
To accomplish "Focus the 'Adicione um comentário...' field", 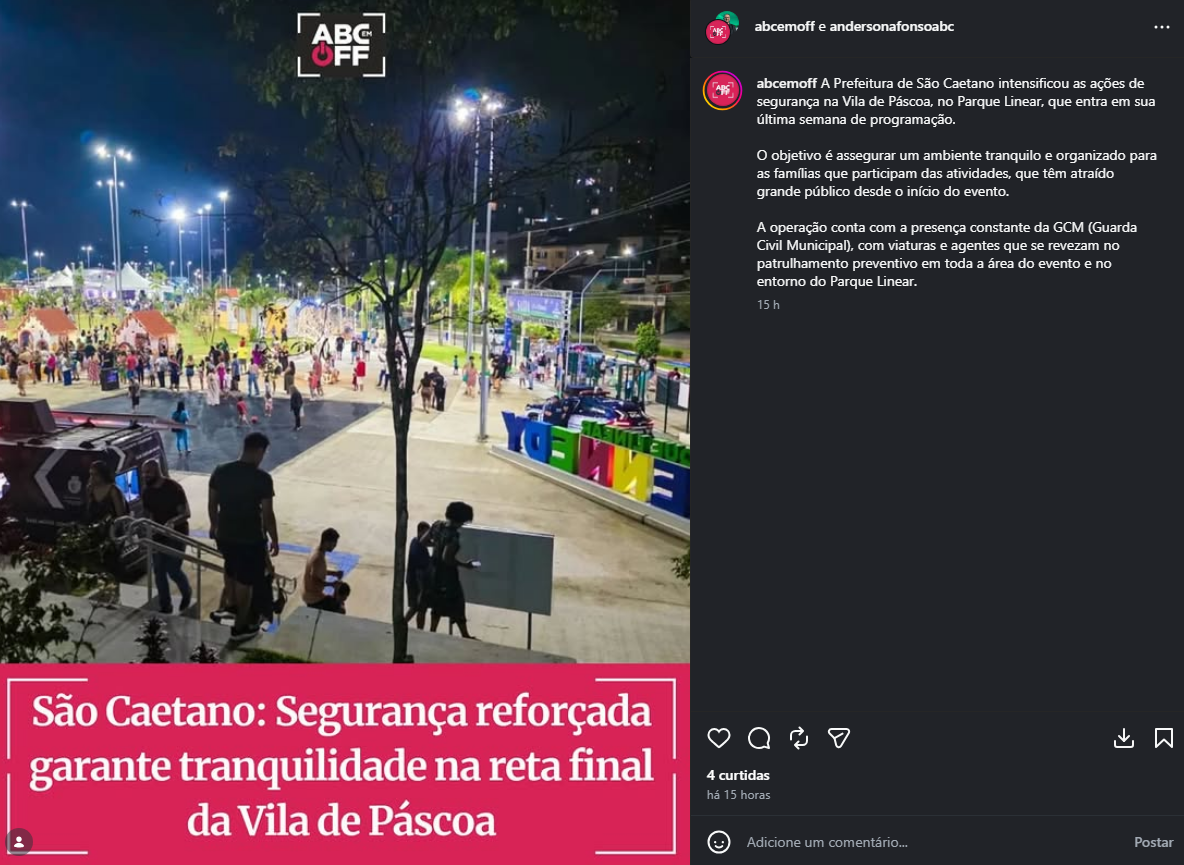I will pos(933,842).
